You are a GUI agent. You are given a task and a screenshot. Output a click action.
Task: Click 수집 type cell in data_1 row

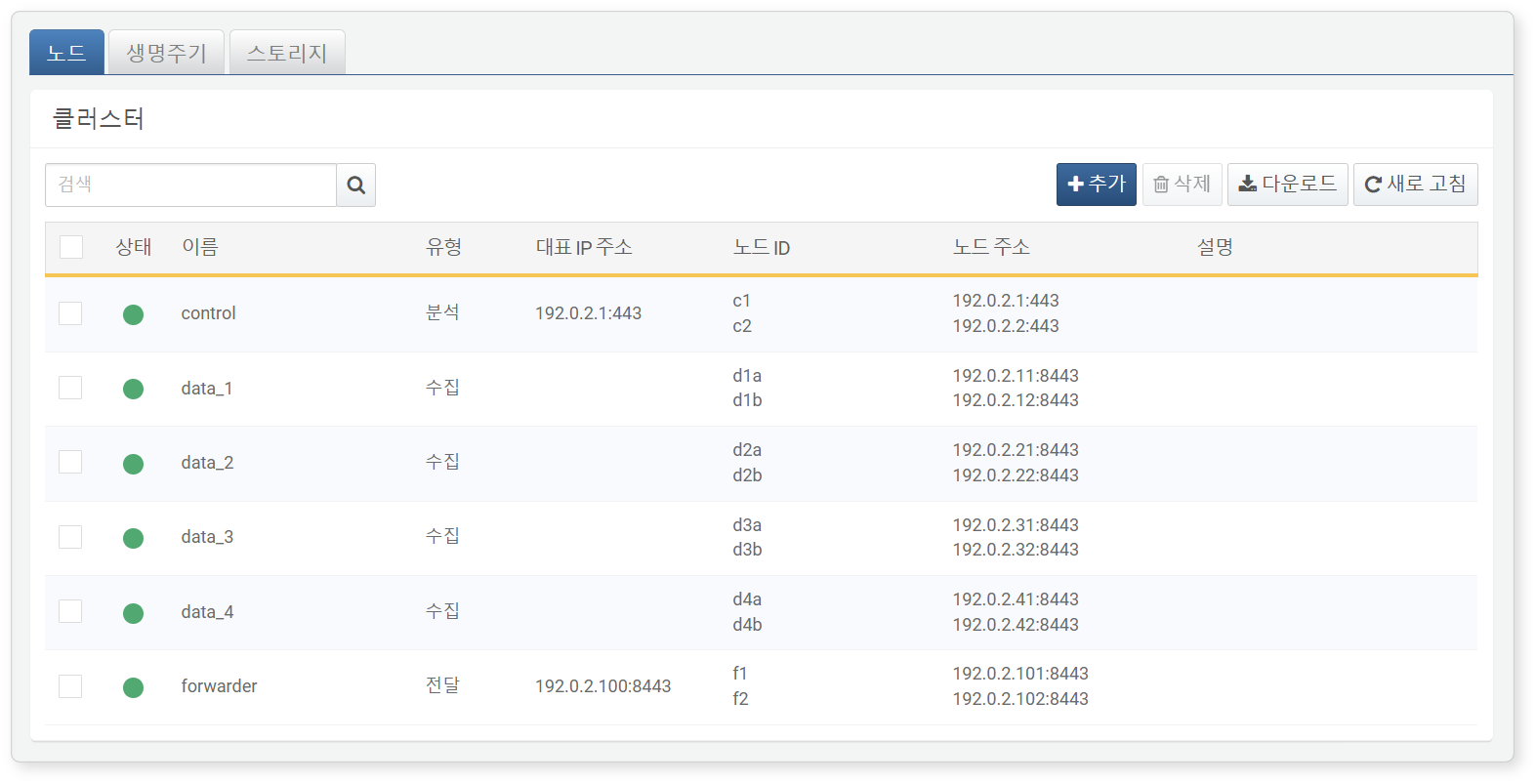[x=442, y=388]
